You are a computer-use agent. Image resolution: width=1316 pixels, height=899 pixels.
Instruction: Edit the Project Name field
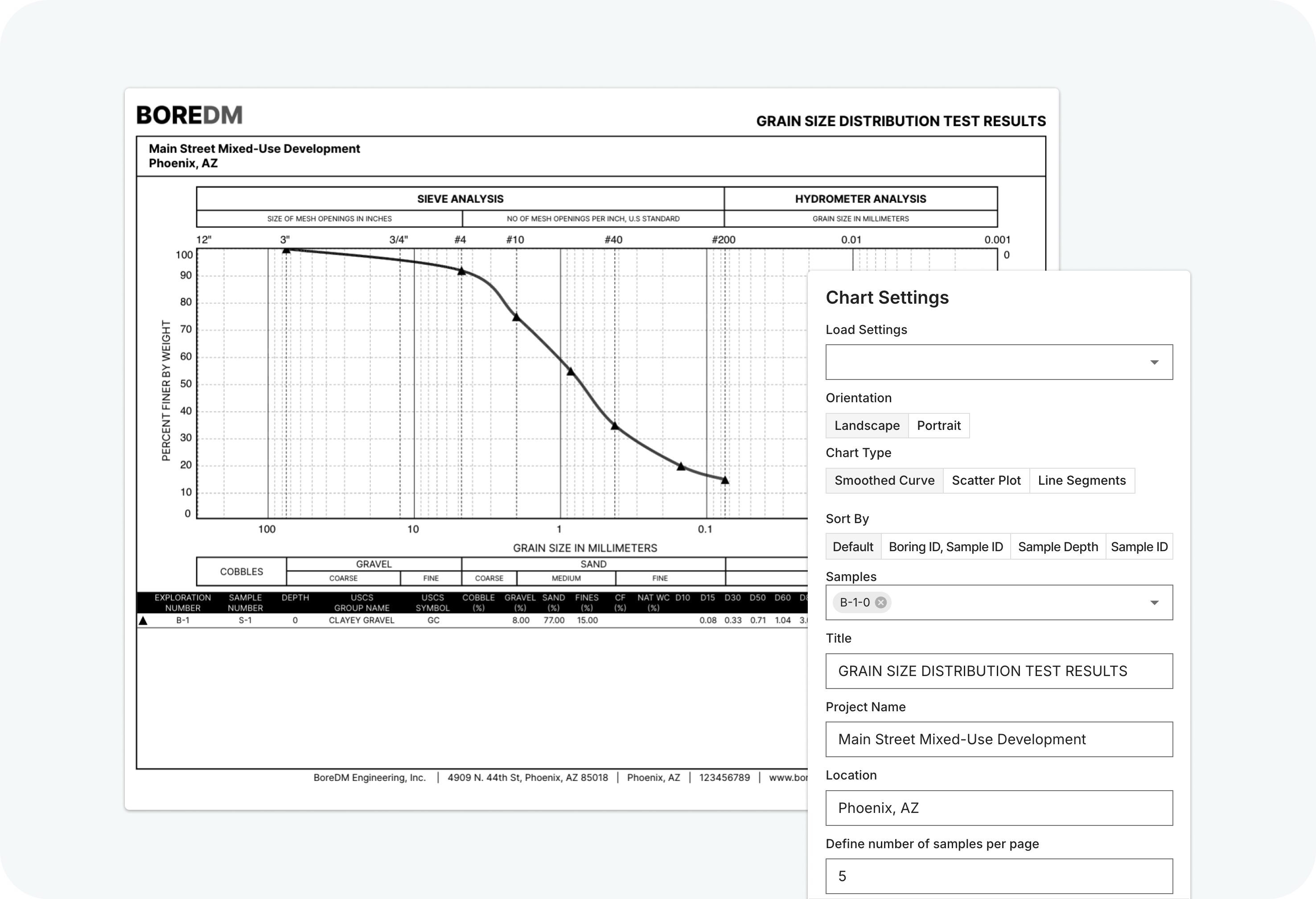pos(998,739)
